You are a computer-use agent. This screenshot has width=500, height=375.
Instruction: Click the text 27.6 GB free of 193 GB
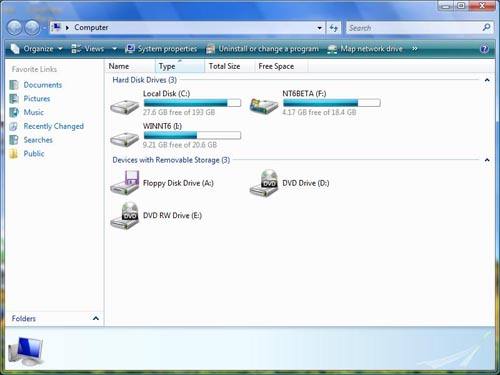tap(179, 112)
